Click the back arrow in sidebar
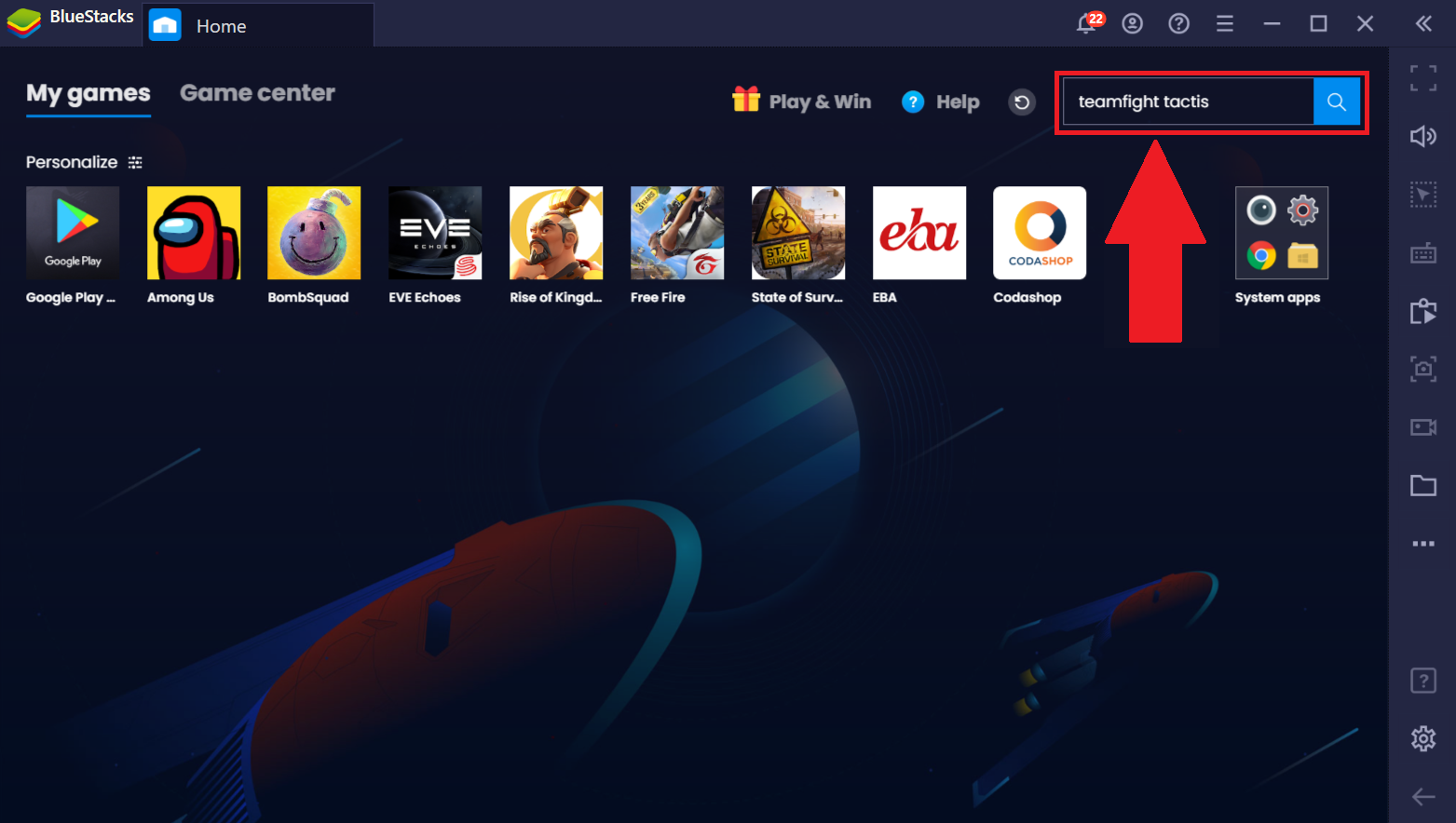Viewport: 1456px width, 823px height. 1423,797
